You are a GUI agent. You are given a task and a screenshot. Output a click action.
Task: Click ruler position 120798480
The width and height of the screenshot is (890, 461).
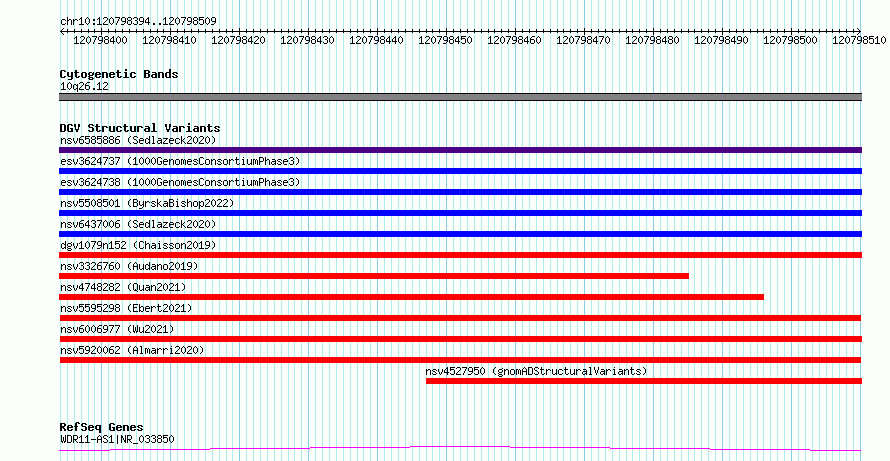pyautogui.click(x=652, y=40)
